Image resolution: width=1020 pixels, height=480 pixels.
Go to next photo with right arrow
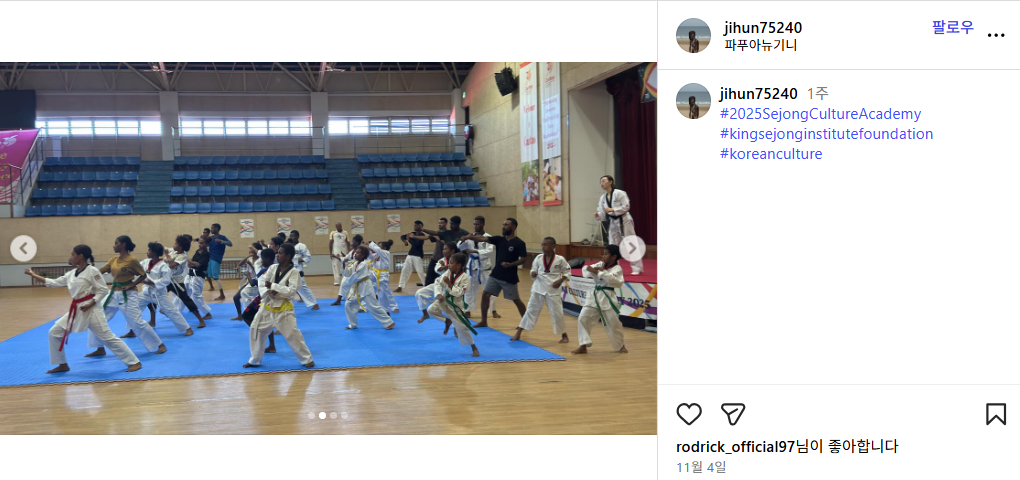(x=632, y=248)
